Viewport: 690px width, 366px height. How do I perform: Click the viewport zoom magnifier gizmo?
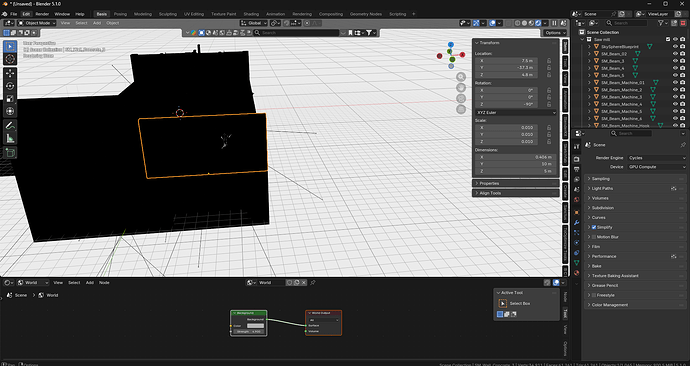[x=461, y=77]
